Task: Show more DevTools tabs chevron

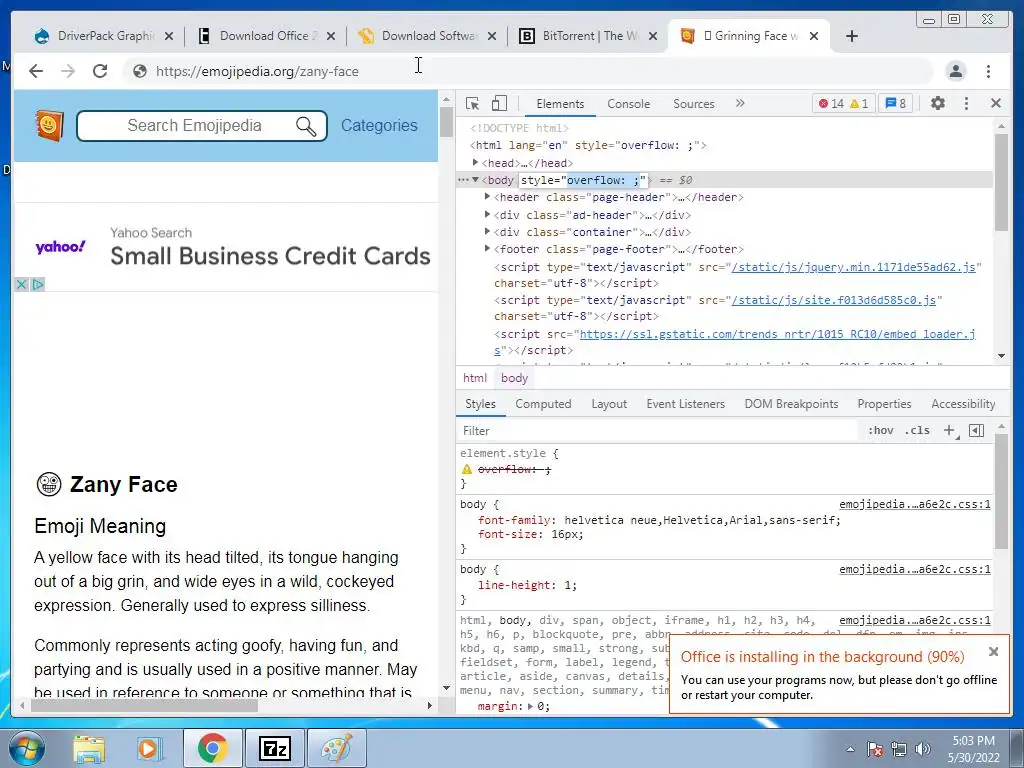Action: [x=740, y=103]
